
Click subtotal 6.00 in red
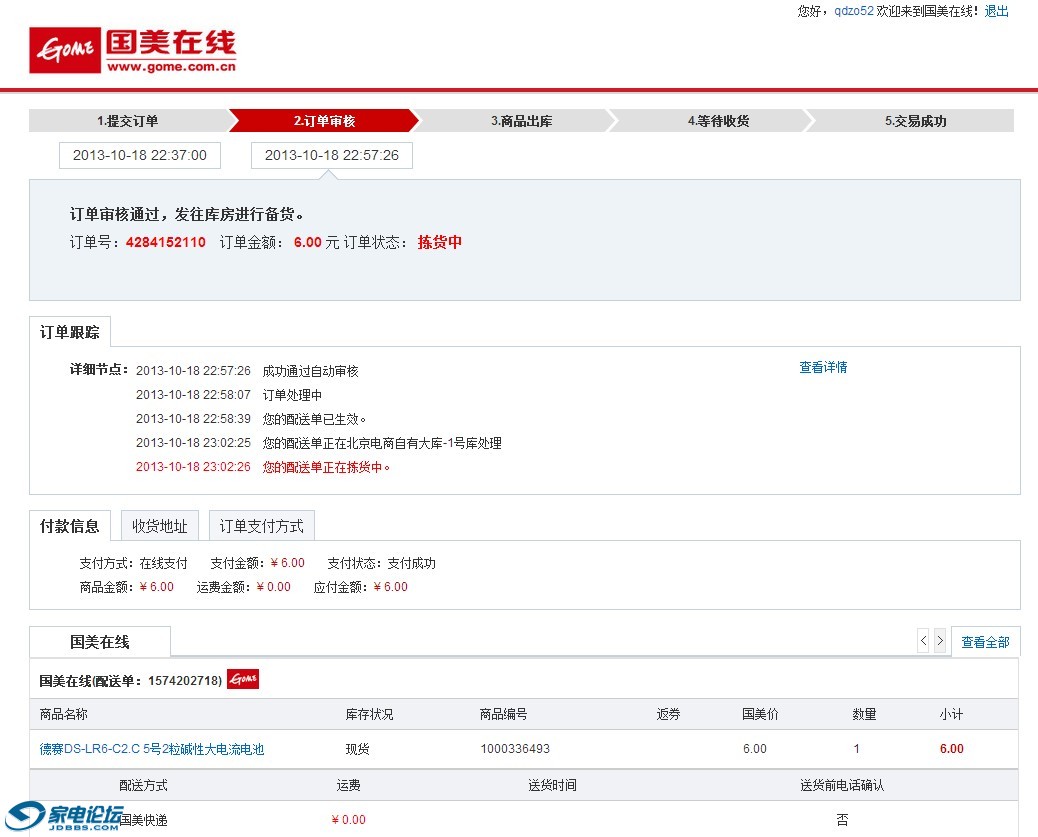coord(952,749)
